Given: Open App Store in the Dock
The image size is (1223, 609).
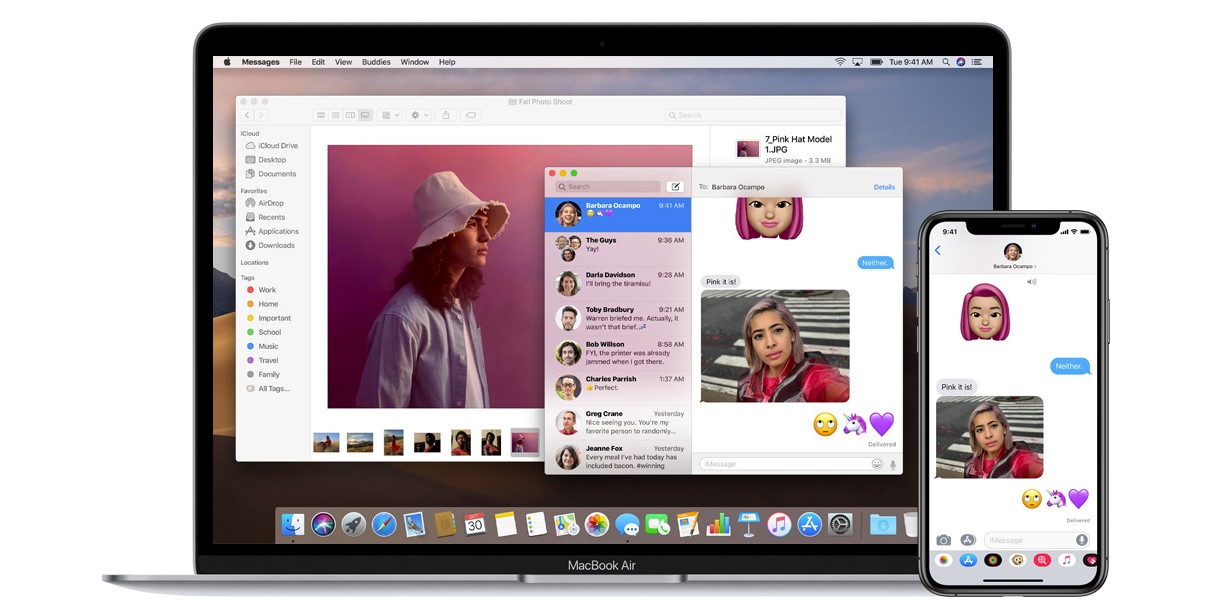Looking at the screenshot, I should tap(809, 524).
